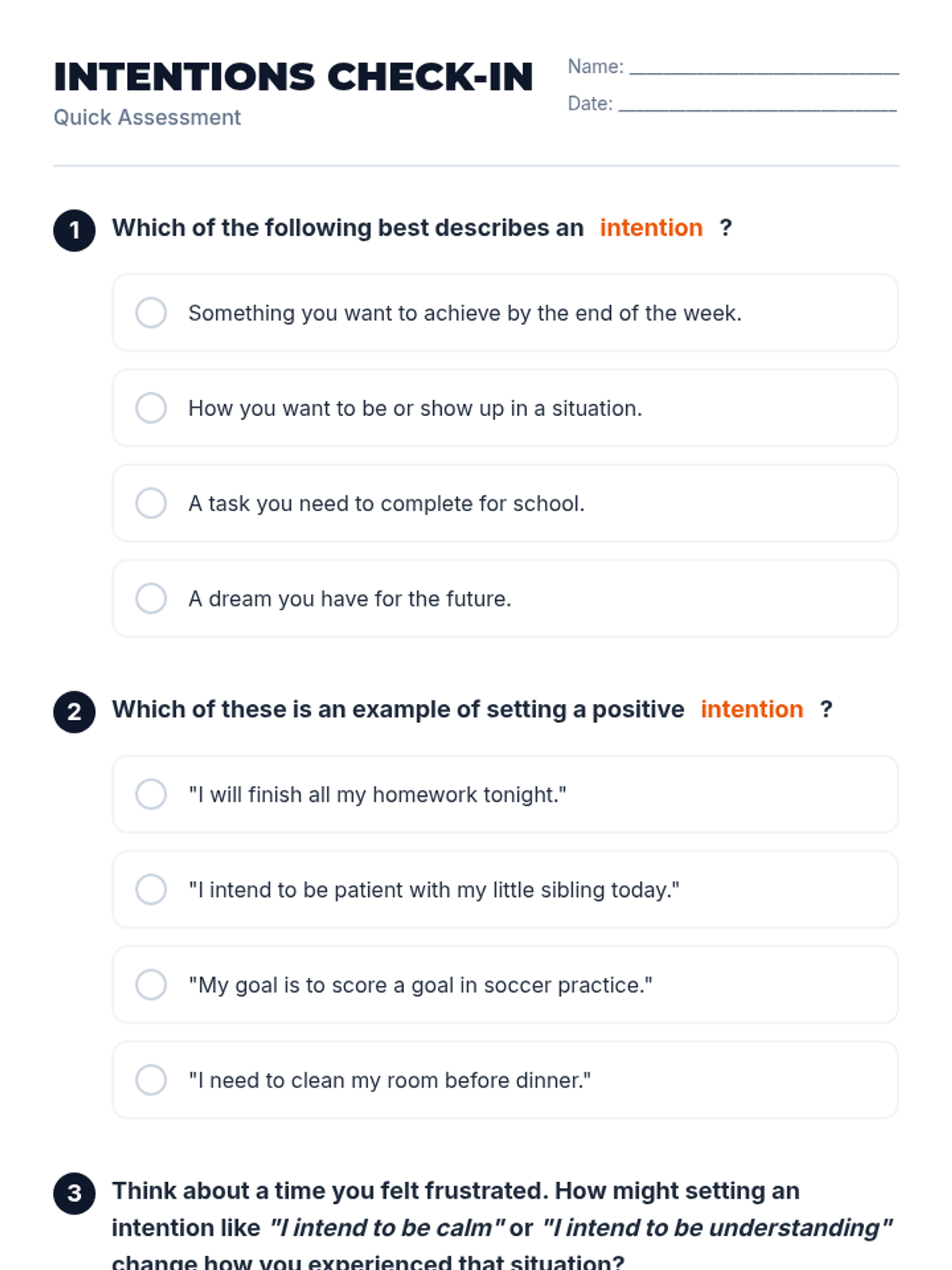Viewport: 952px width, 1270px height.
Task: Click the "INTENTIONS CHECK-IN" title
Action: point(293,77)
